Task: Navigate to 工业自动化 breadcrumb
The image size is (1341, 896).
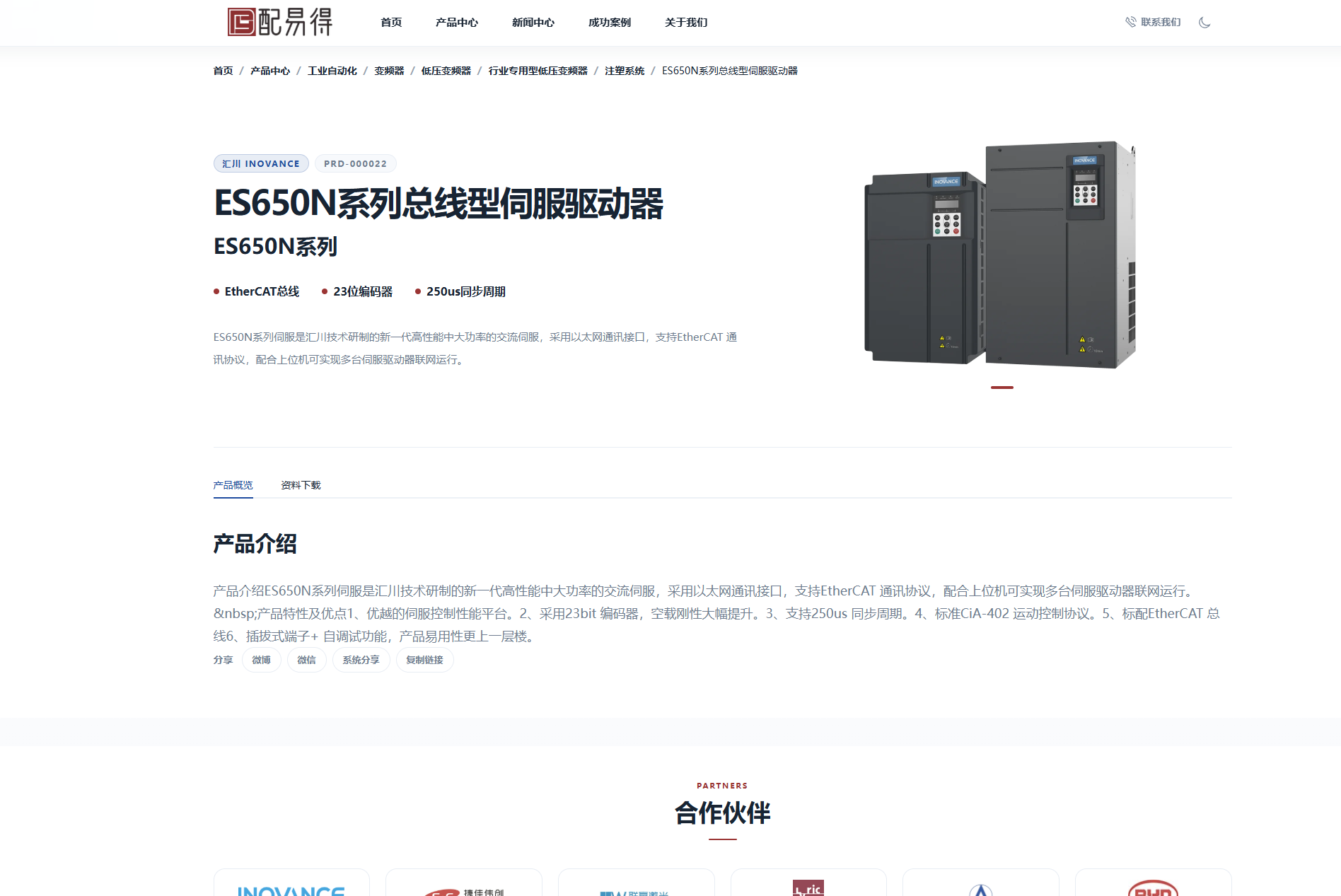Action: 332,71
